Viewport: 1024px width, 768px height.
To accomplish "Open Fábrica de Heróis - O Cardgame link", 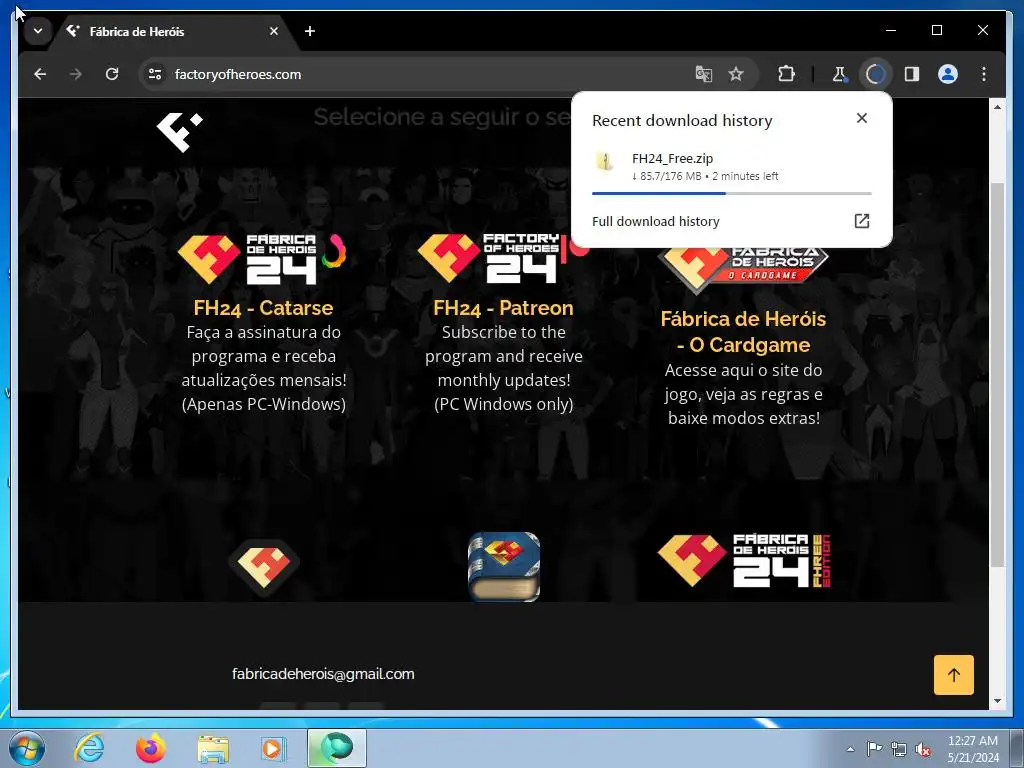I will point(743,332).
